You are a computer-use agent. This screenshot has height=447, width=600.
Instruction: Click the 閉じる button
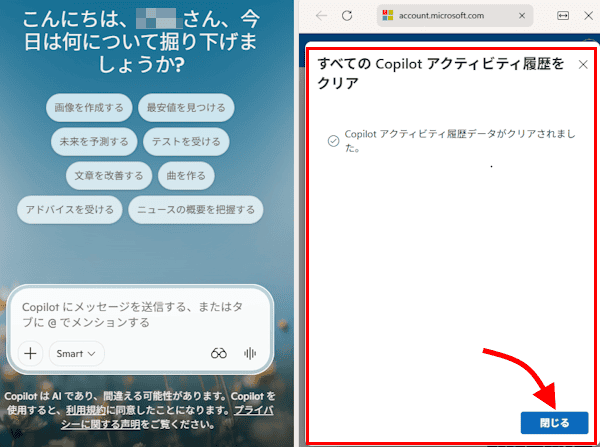pos(554,423)
